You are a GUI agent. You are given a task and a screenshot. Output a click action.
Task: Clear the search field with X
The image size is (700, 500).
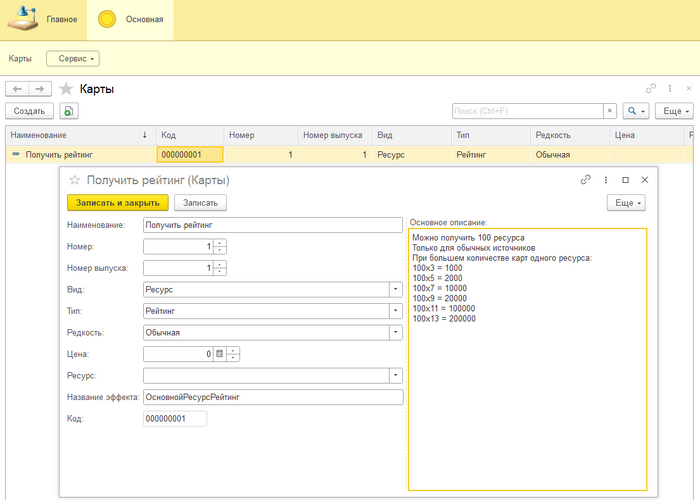click(609, 111)
